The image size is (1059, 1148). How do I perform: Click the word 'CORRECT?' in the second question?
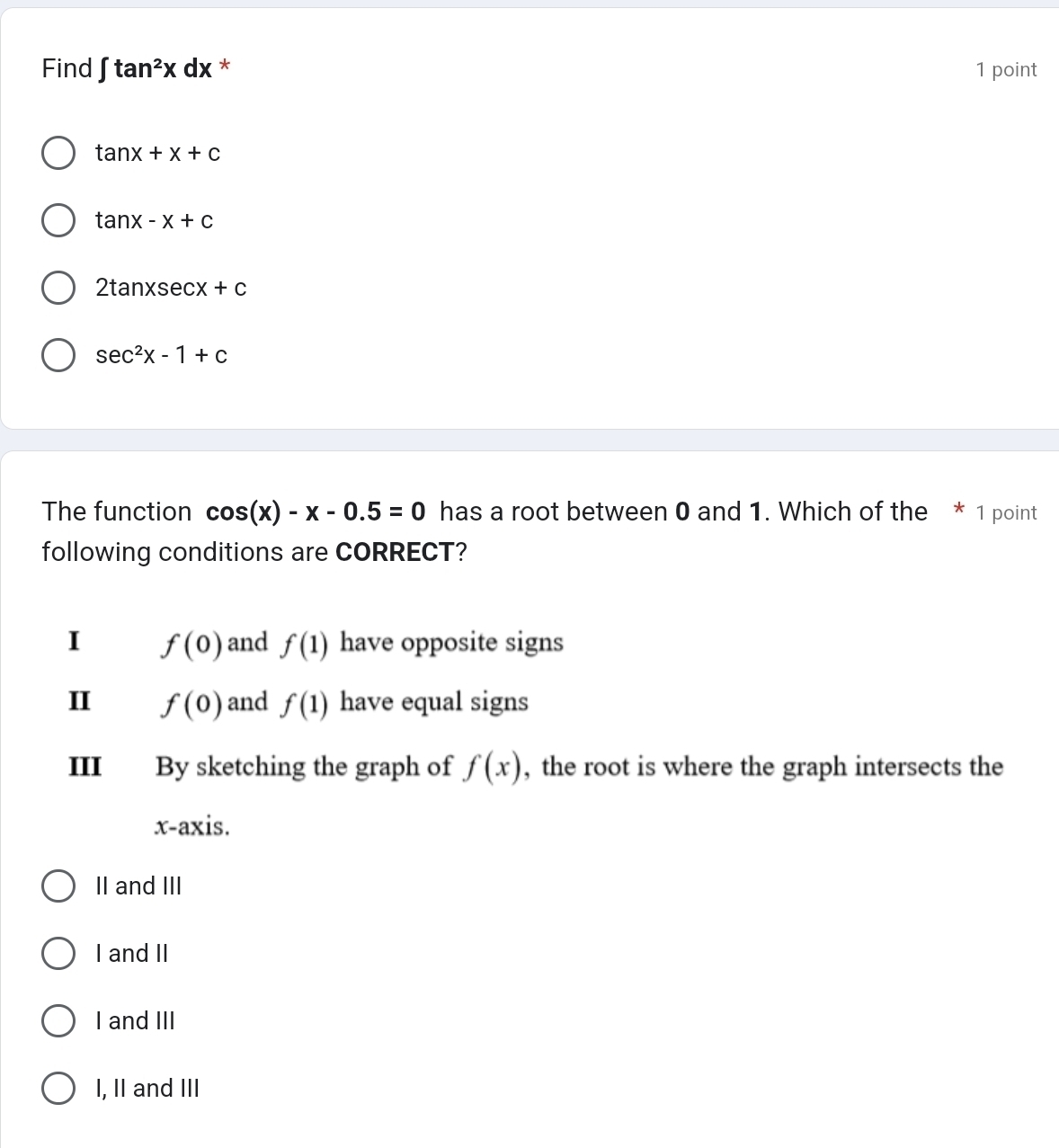[401, 552]
